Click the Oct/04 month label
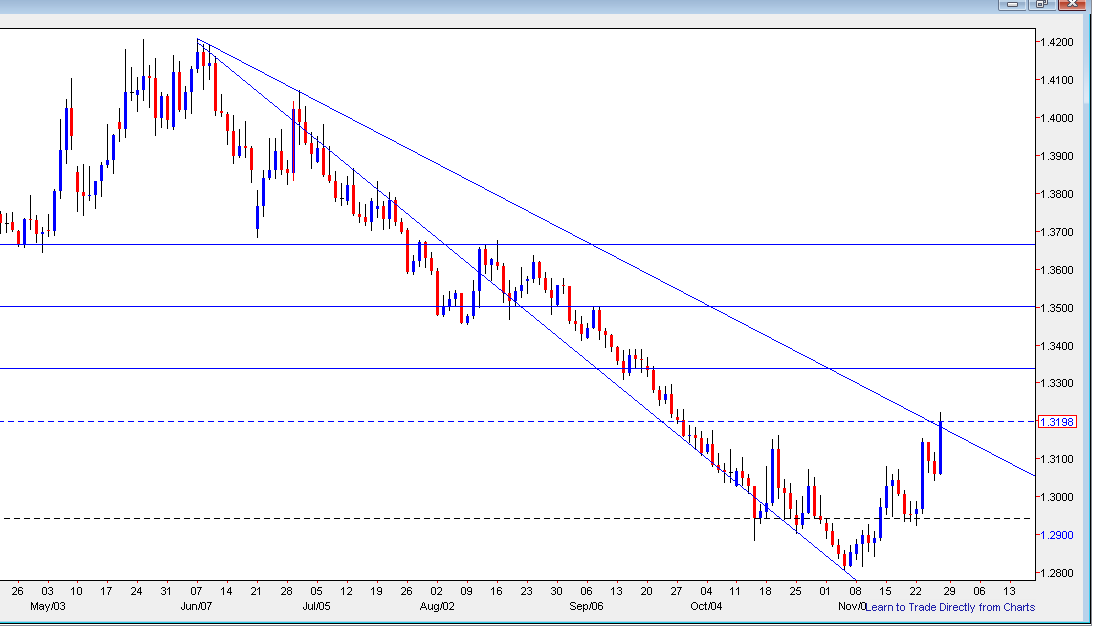The image size is (1094, 627). pyautogui.click(x=706, y=606)
